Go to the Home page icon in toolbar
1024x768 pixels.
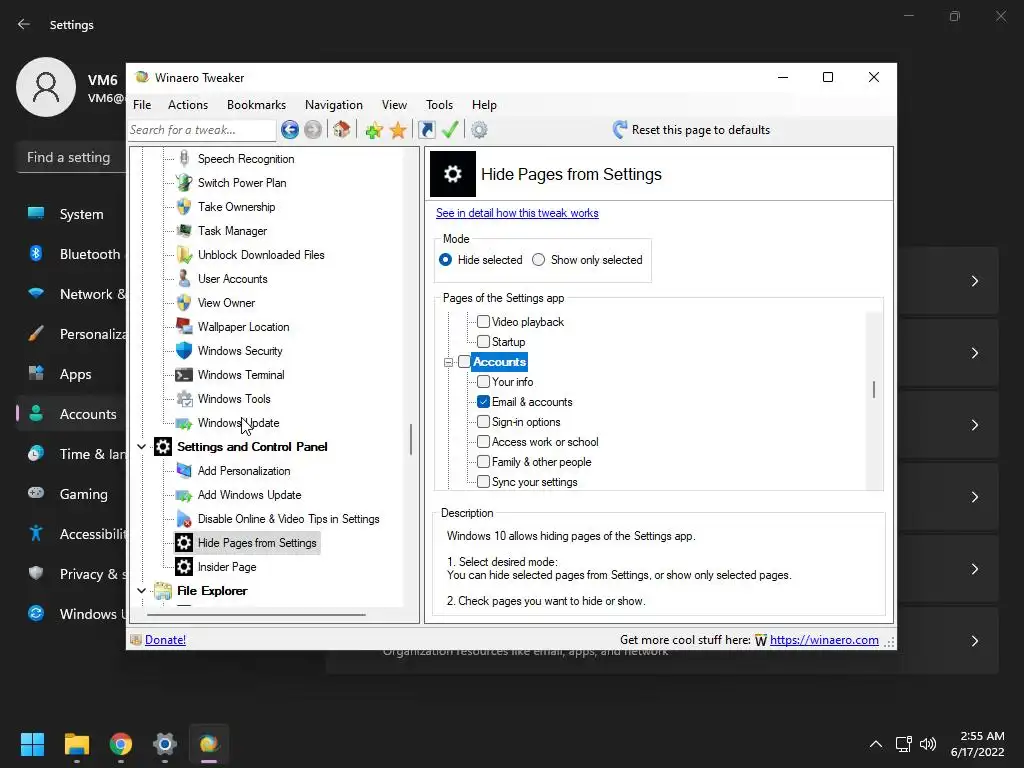pyautogui.click(x=342, y=130)
